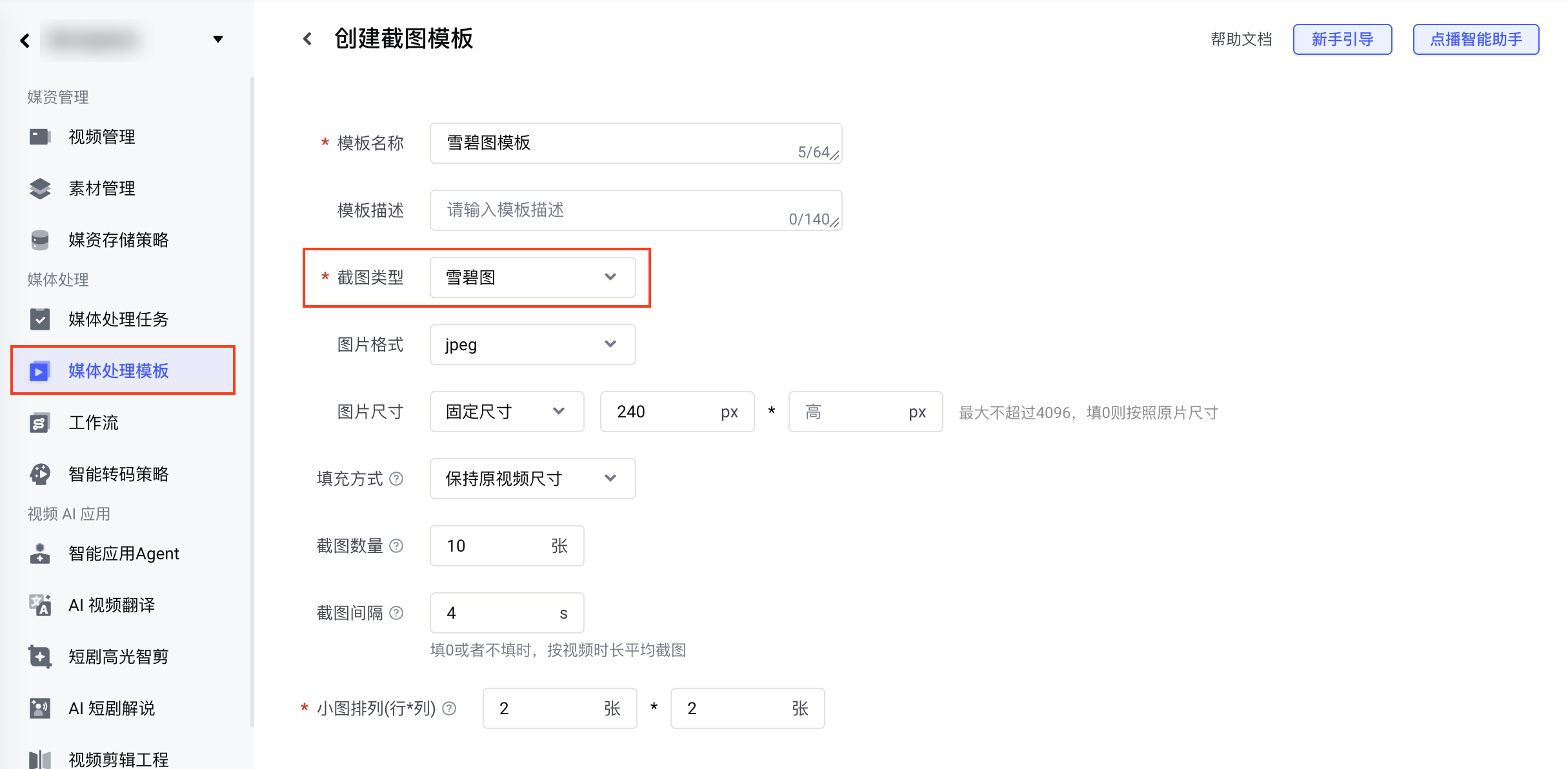The image size is (1568, 769).
Task: Click the 点播智能助手 button
Action: [x=1476, y=39]
